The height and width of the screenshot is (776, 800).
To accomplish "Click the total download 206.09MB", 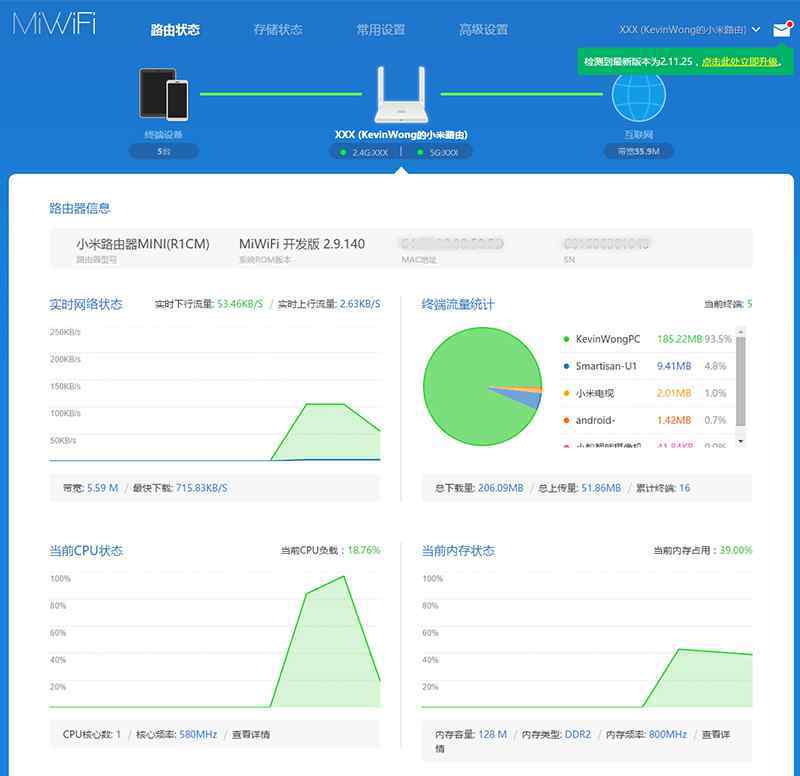I will tap(501, 488).
